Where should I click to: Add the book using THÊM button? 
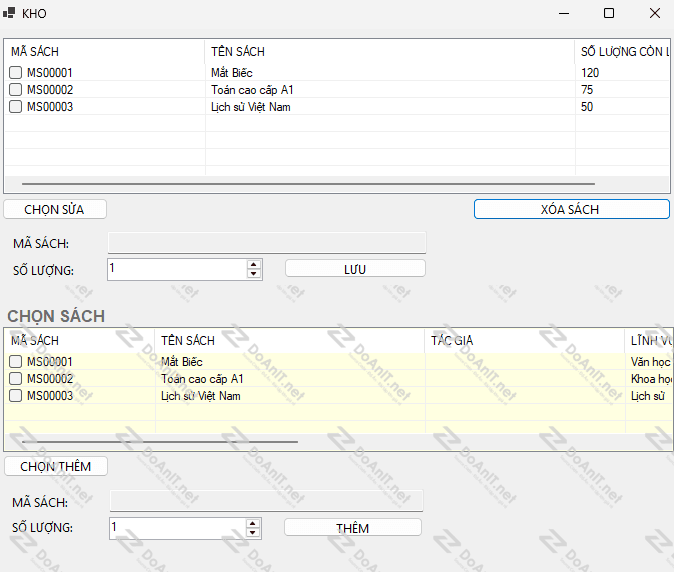tap(352, 528)
